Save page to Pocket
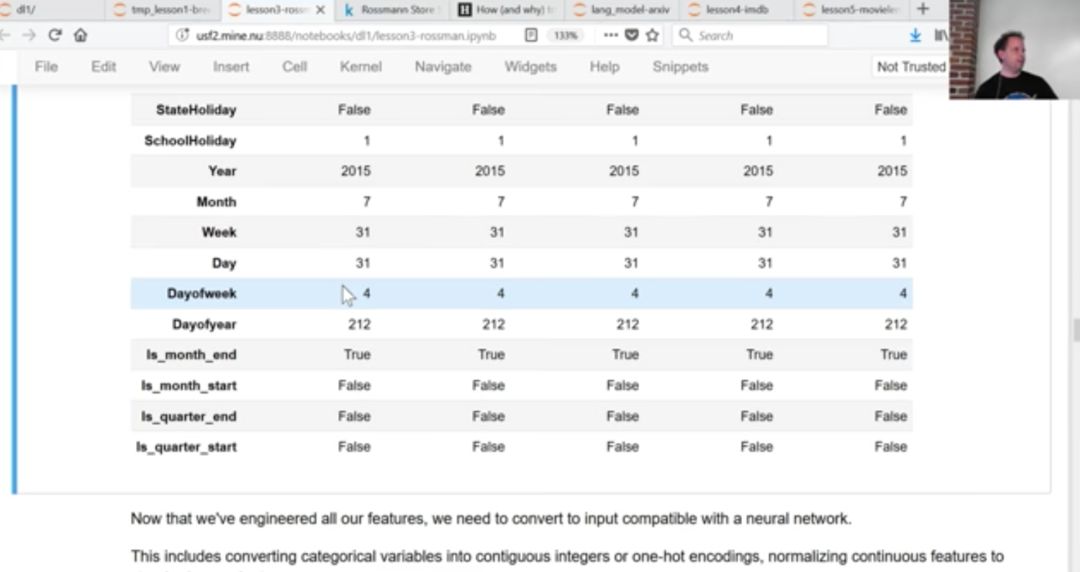 pos(632,35)
